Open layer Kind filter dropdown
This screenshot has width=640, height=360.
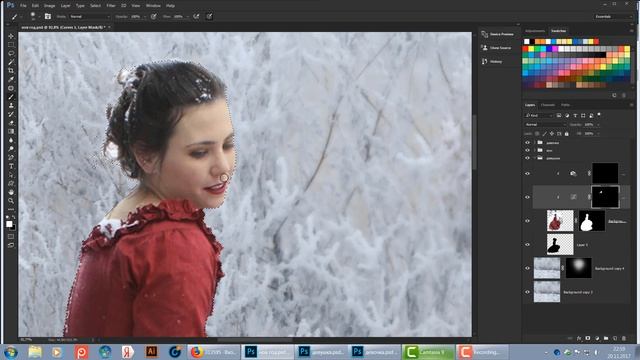[539, 116]
